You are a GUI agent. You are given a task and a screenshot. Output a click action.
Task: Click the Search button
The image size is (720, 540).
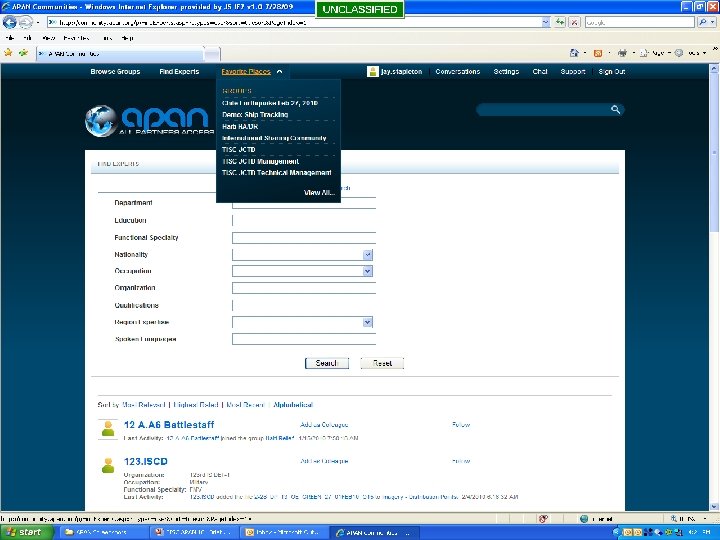(326, 363)
